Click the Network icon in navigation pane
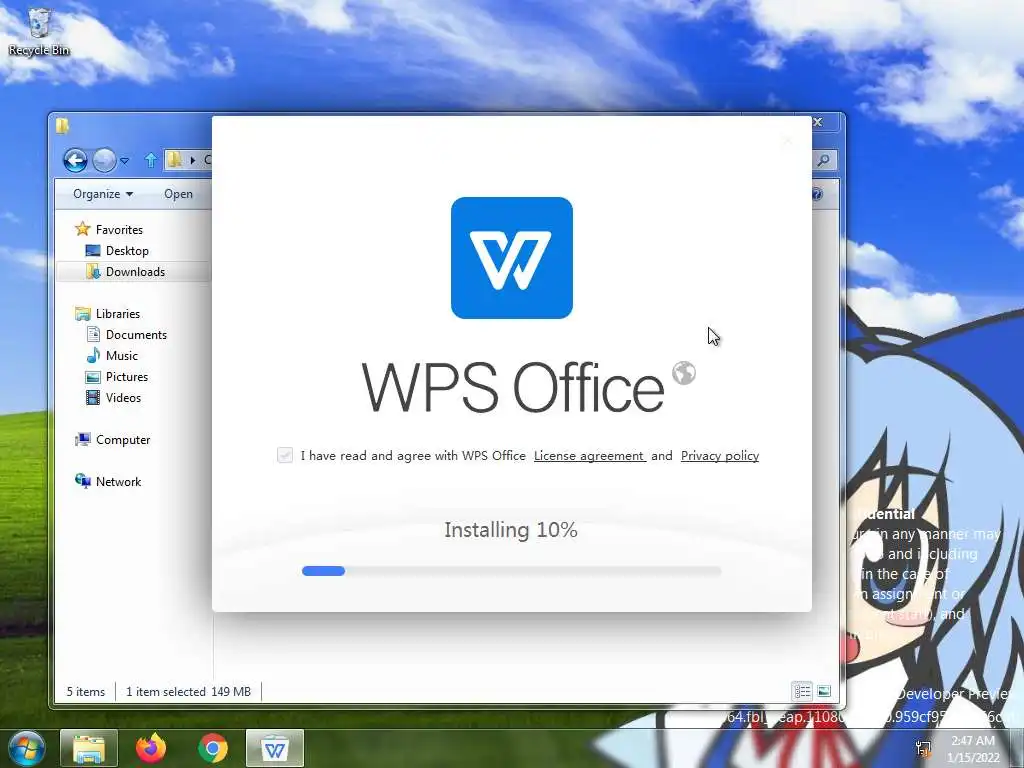Viewport: 1024px width, 768px height. pos(83,481)
